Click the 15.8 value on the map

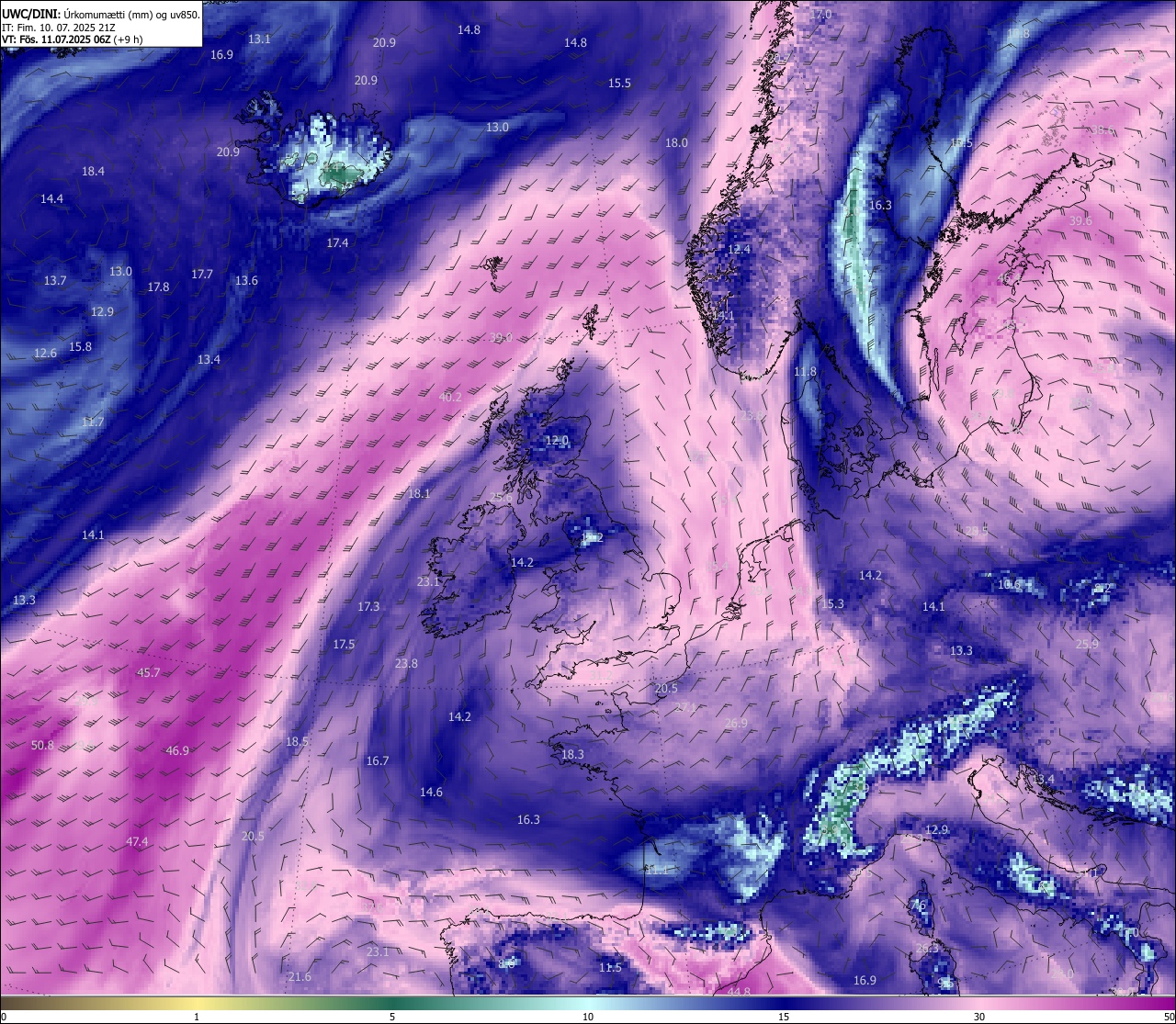[x=80, y=346]
